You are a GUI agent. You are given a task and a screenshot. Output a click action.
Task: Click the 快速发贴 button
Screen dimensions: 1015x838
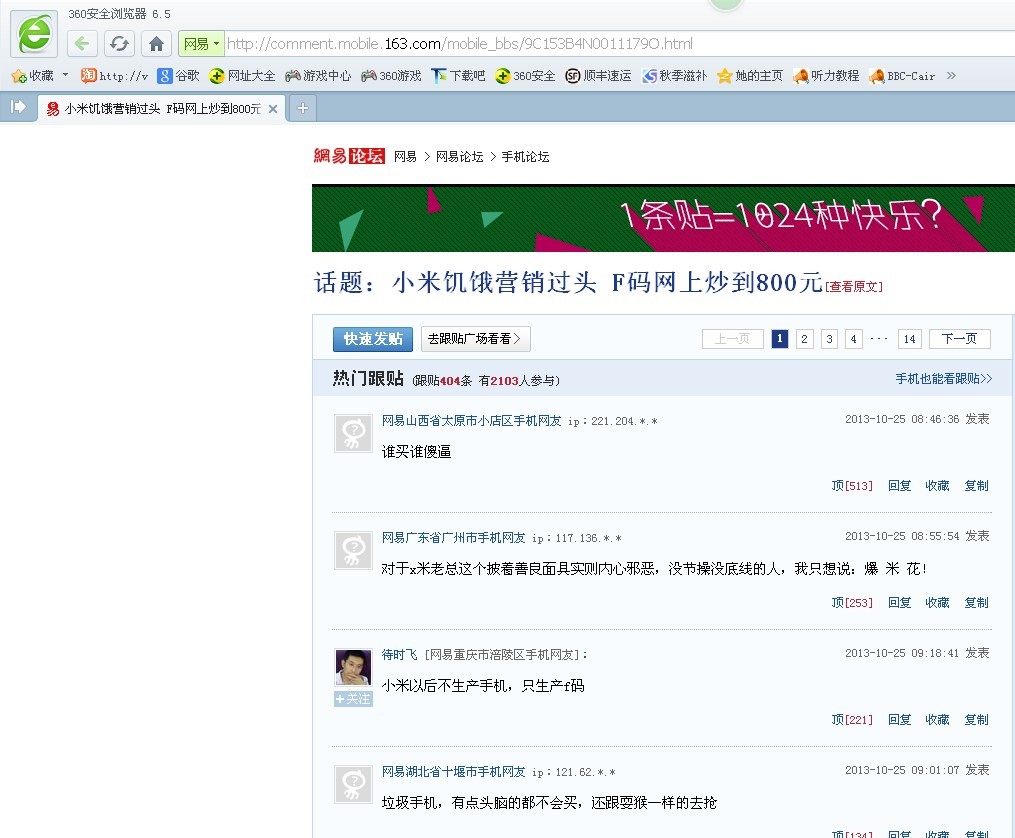(373, 339)
